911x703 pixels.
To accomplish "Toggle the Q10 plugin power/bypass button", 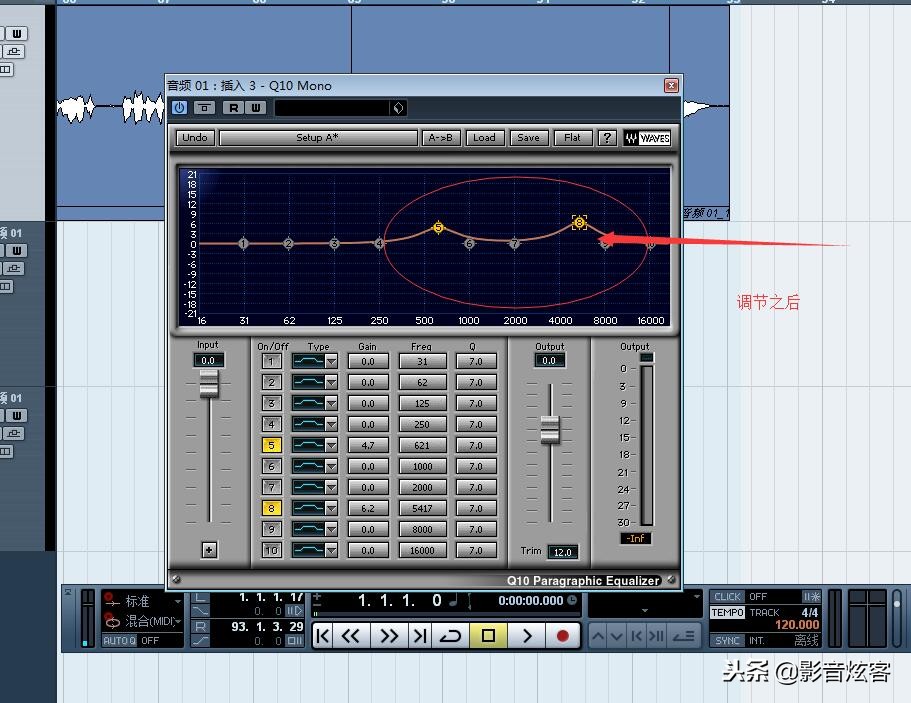I will pyautogui.click(x=180, y=107).
